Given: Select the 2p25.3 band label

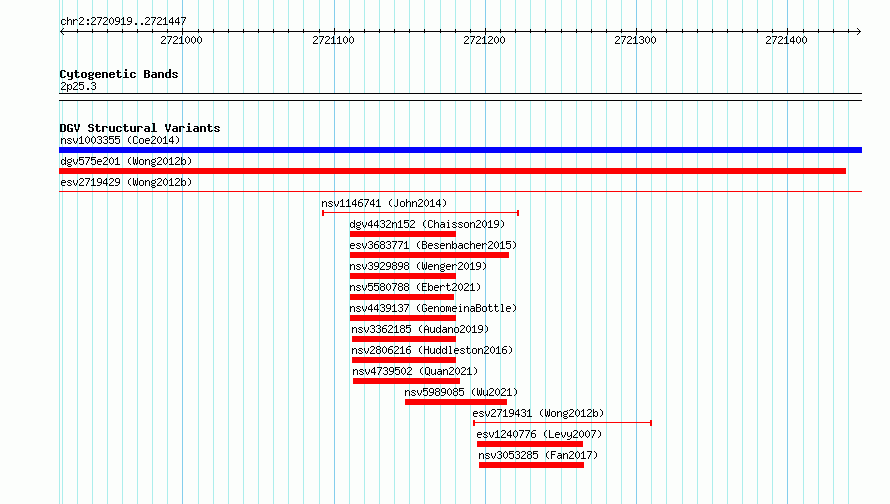Looking at the screenshot, I should [x=78, y=86].
